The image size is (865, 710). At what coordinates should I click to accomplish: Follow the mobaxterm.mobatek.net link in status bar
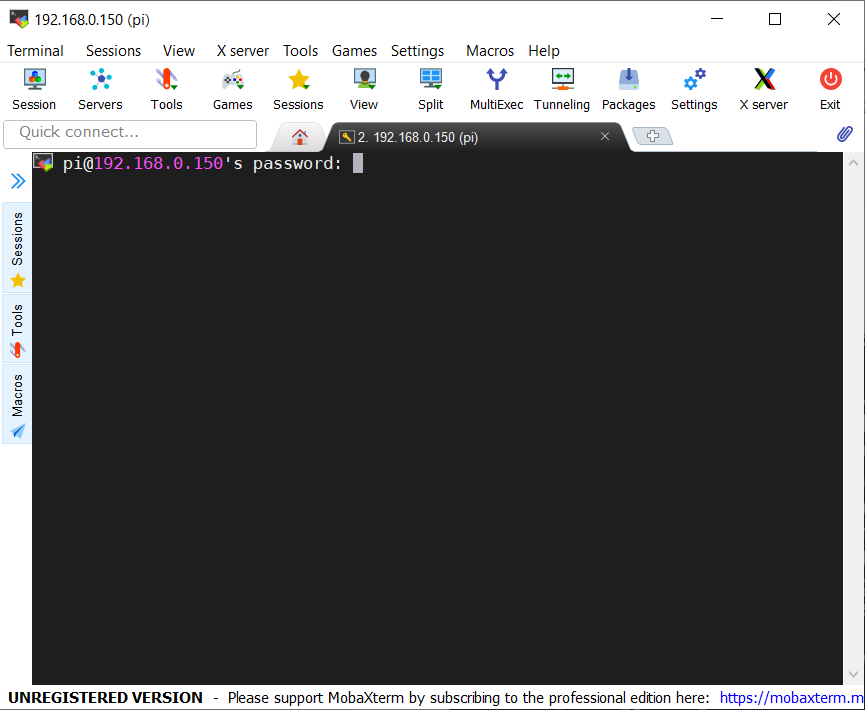(792, 698)
